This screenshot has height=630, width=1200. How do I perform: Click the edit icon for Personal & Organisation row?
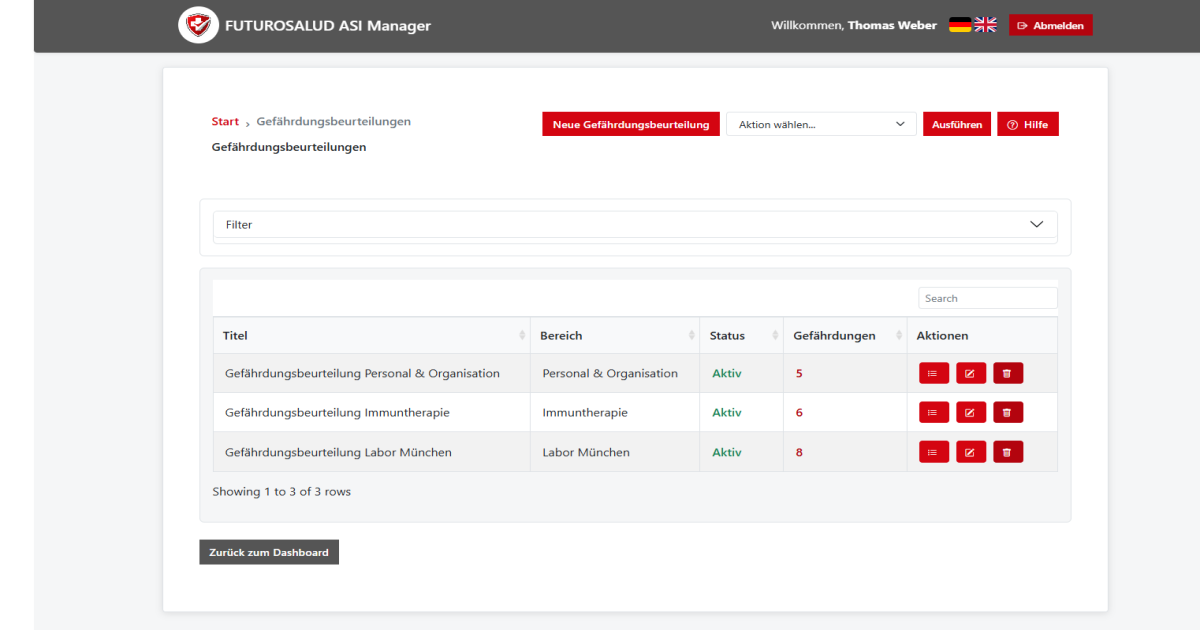point(970,372)
